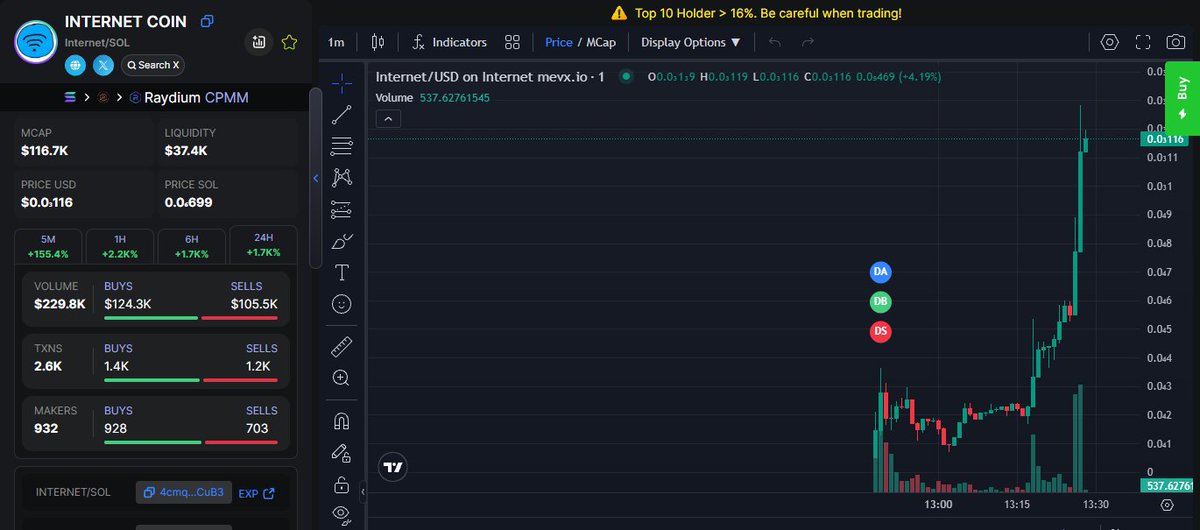This screenshot has height=530, width=1200.
Task: Select the crosshair cursor tool
Action: pos(341,82)
